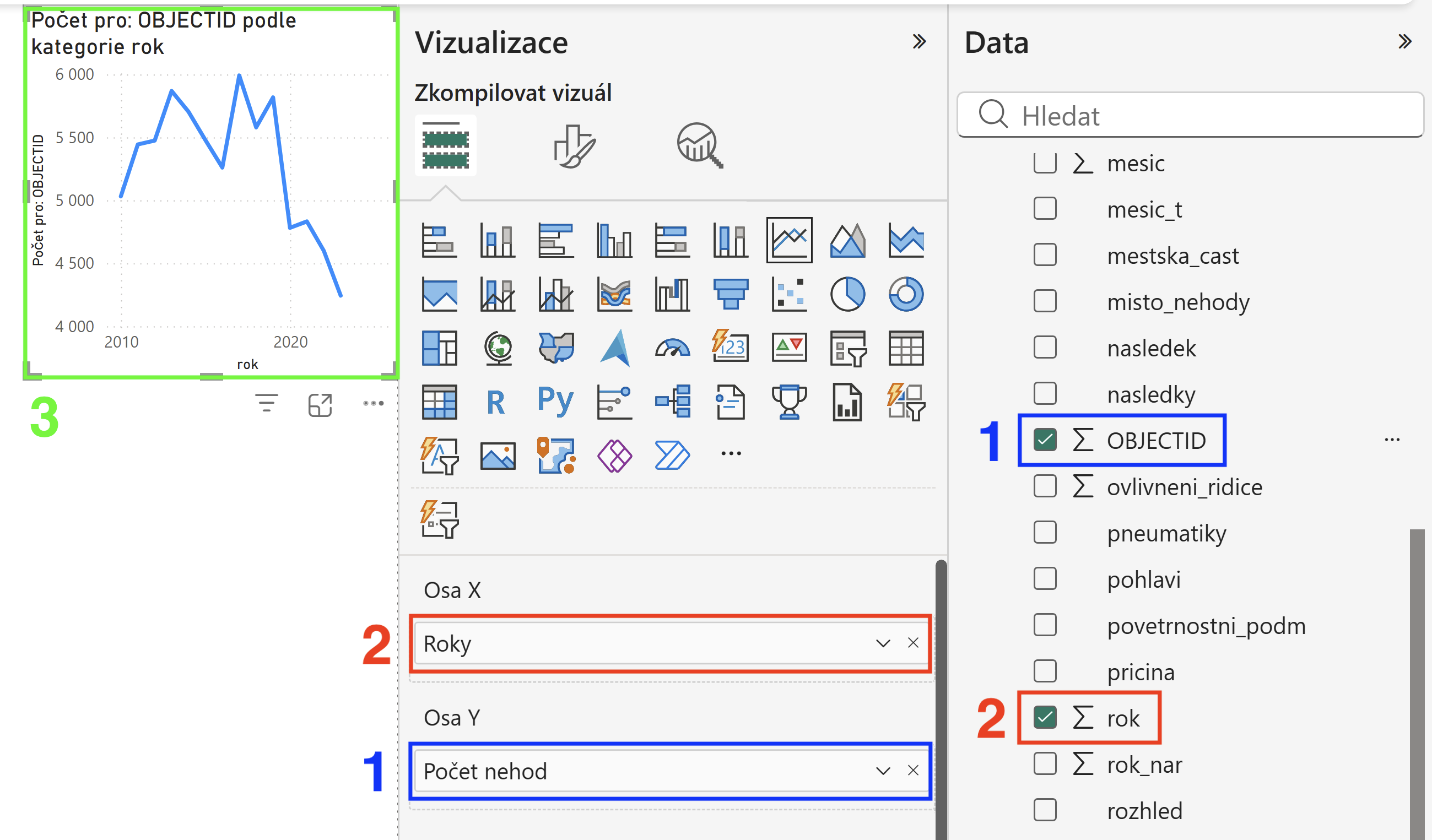Select the scatter chart icon
Screen dimensions: 1432x840
(790, 294)
